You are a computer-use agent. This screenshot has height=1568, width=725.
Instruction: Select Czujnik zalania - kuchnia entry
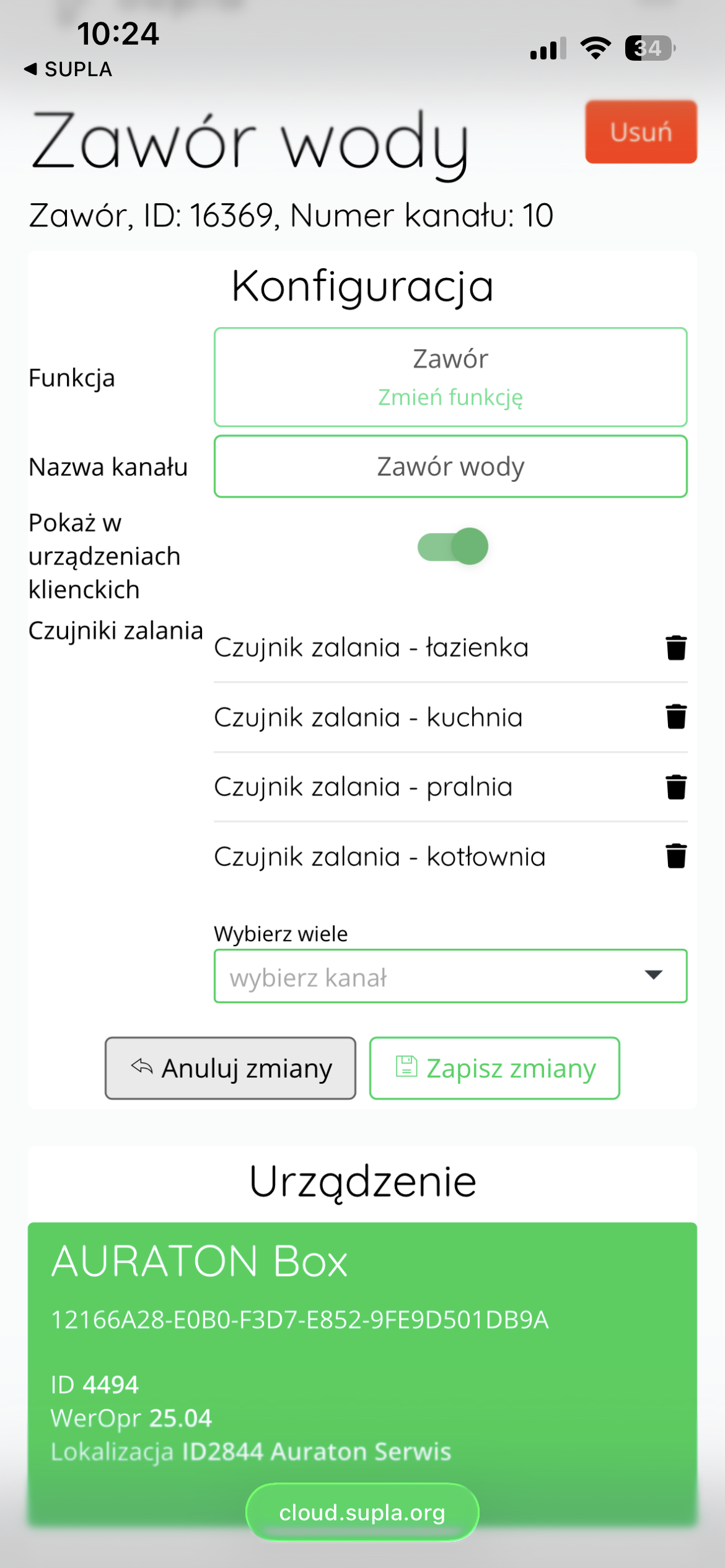(x=369, y=717)
